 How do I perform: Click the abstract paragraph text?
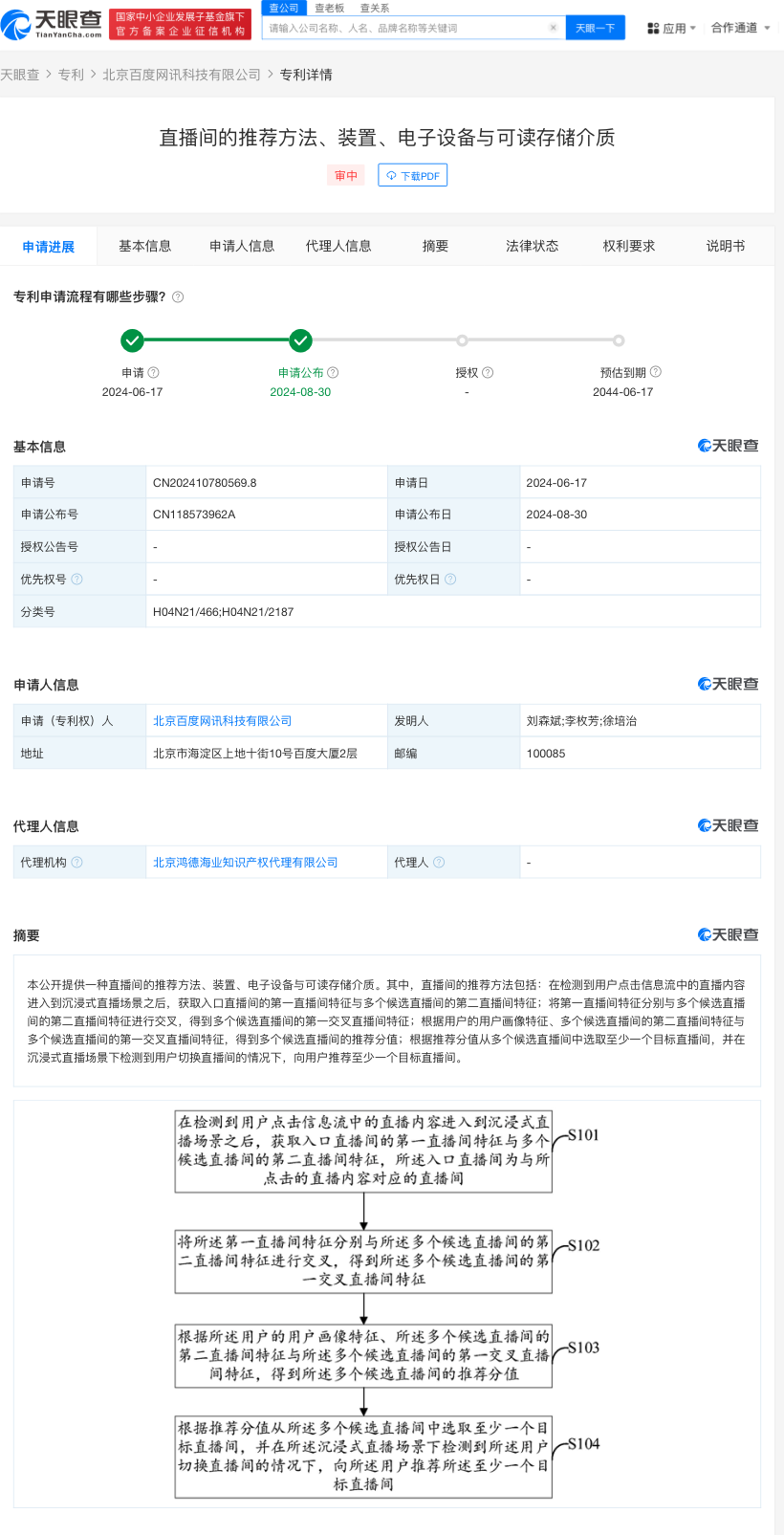pos(386,1021)
